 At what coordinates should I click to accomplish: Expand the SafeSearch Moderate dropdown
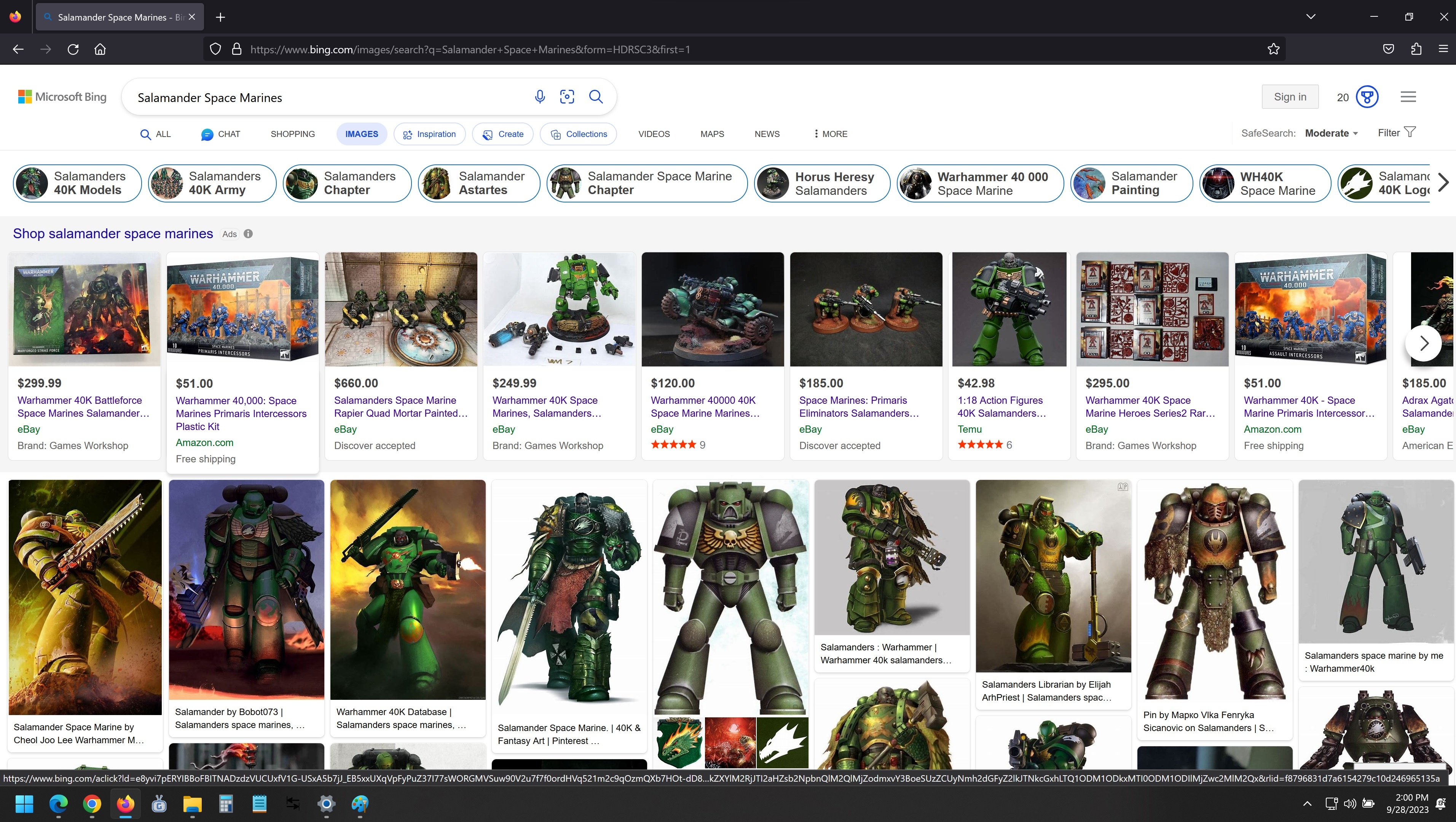(x=1331, y=133)
